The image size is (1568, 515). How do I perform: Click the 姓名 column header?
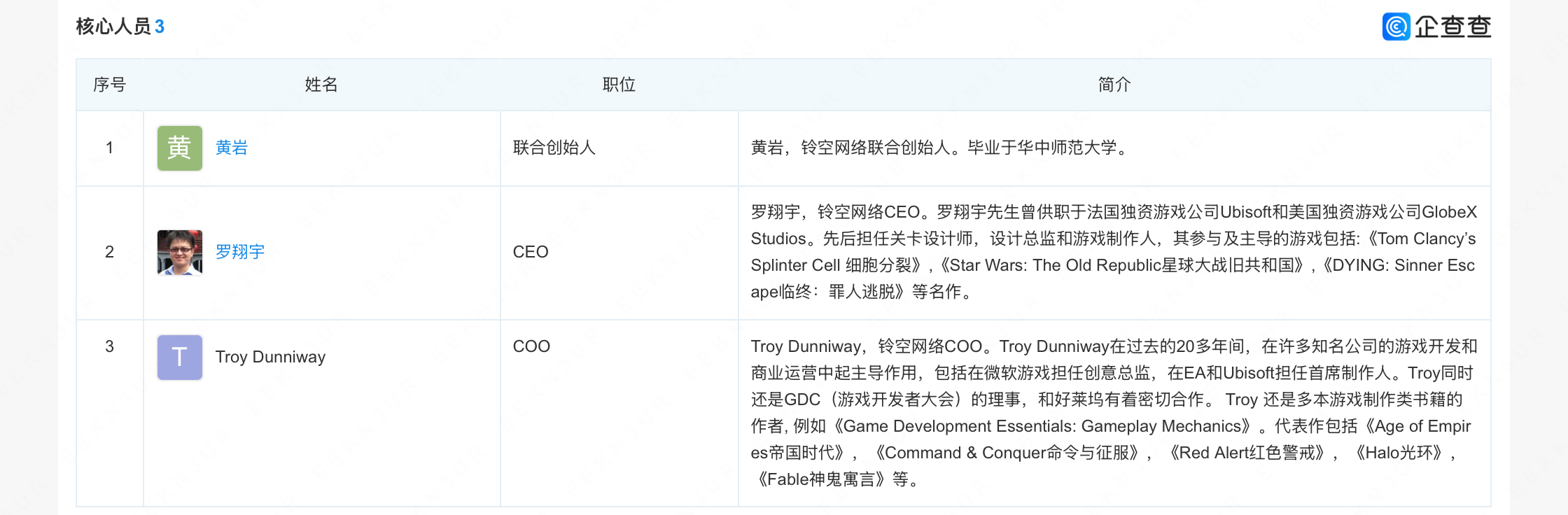pos(321,85)
